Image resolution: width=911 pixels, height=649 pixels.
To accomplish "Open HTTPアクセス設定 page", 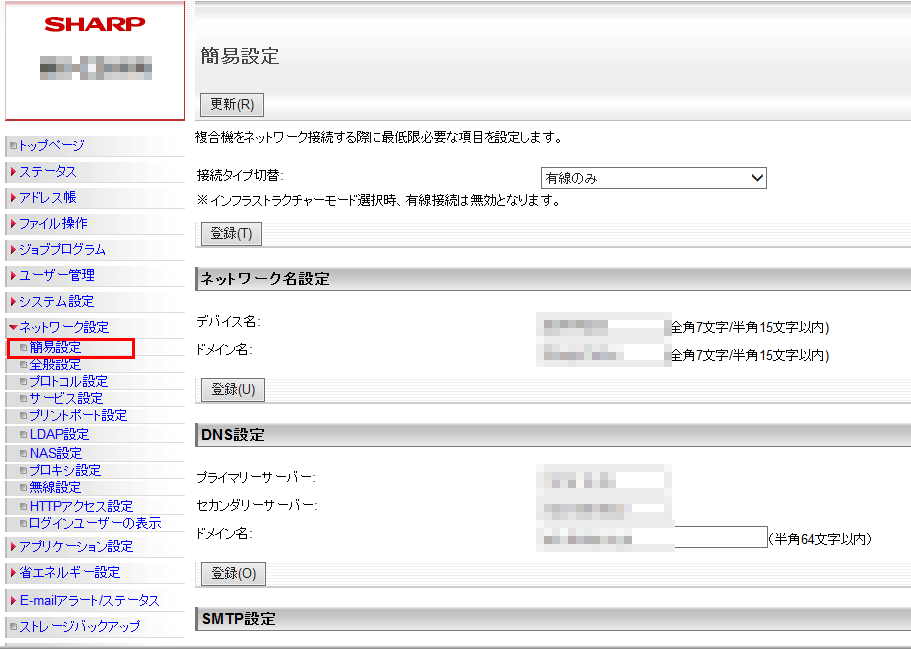I will point(81,506).
